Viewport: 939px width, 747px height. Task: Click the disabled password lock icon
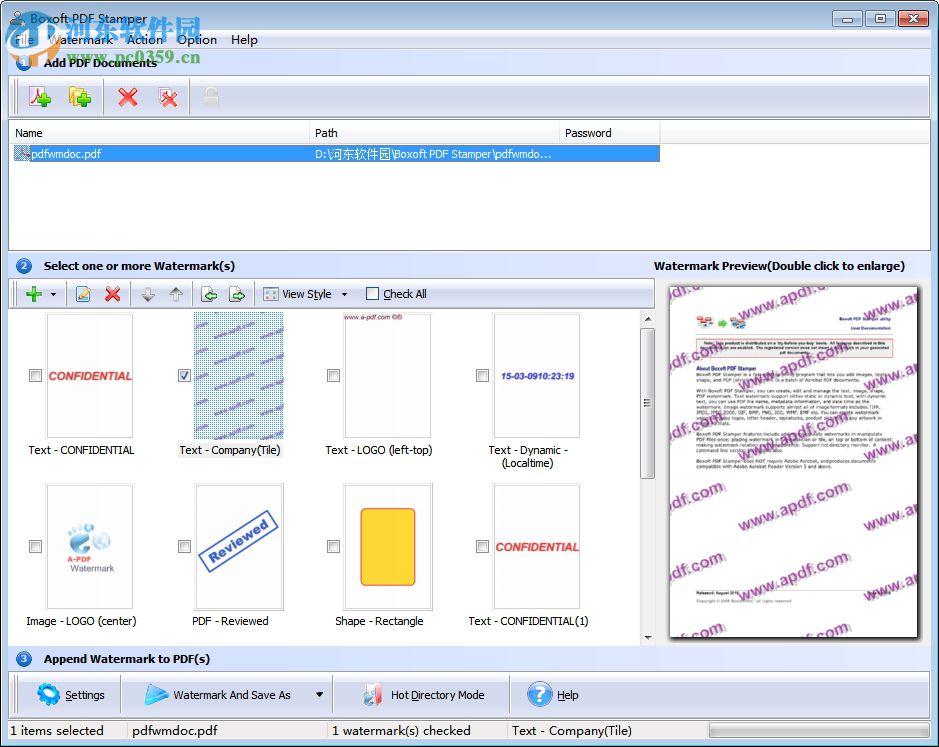coord(211,96)
